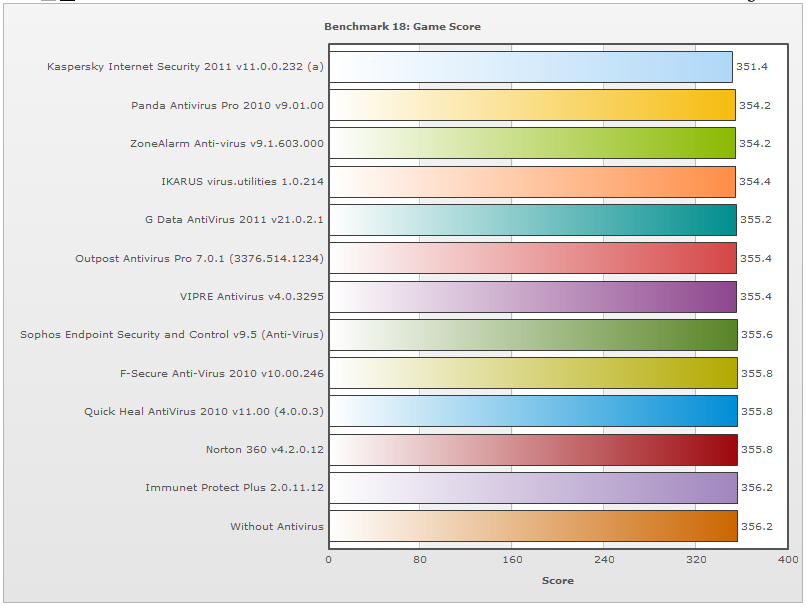The height and width of the screenshot is (607, 807).
Task: Click the lavender Immunet Protect Plus bar
Action: pos(533,488)
